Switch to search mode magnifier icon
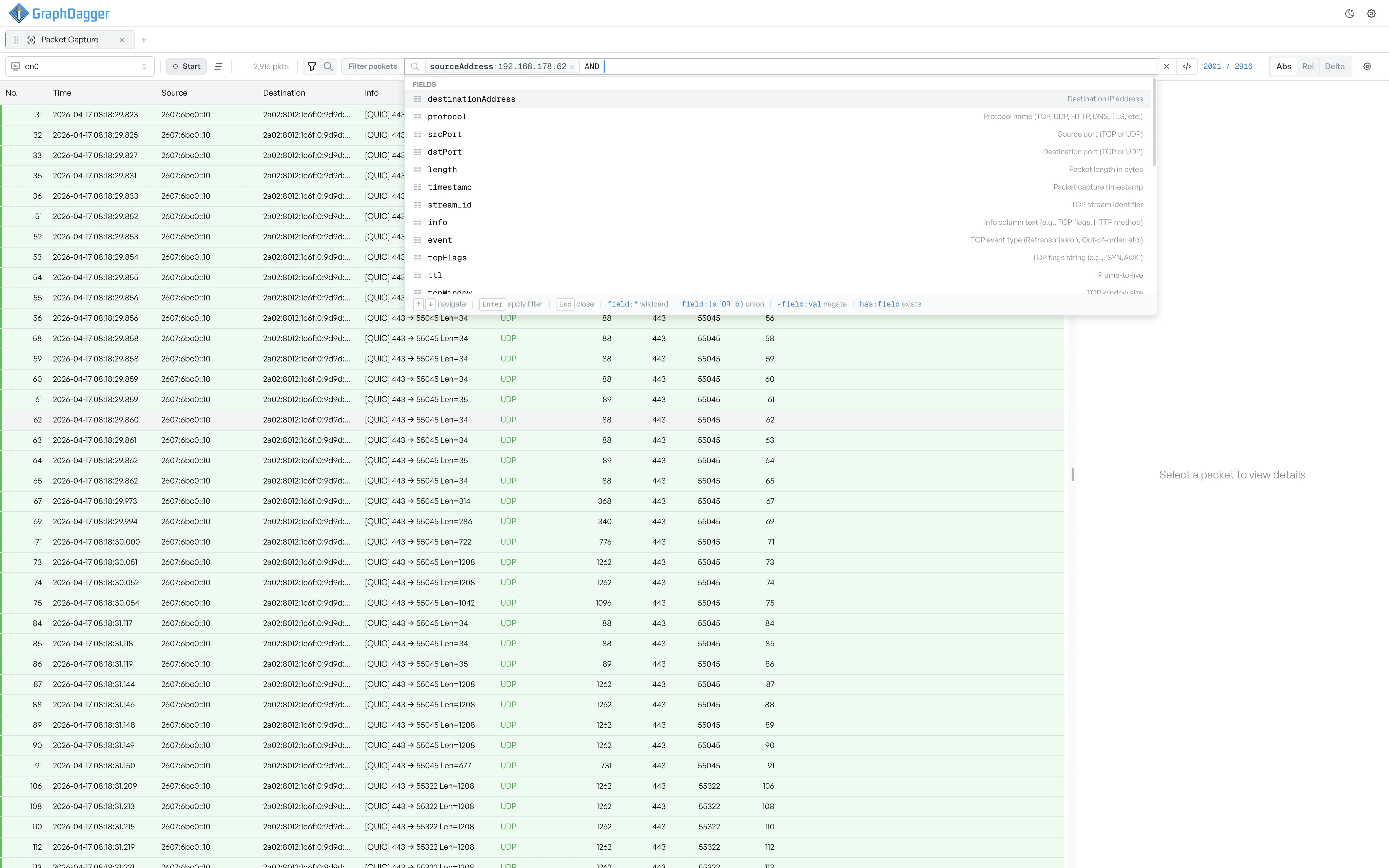This screenshot has width=1389, height=868. [328, 66]
